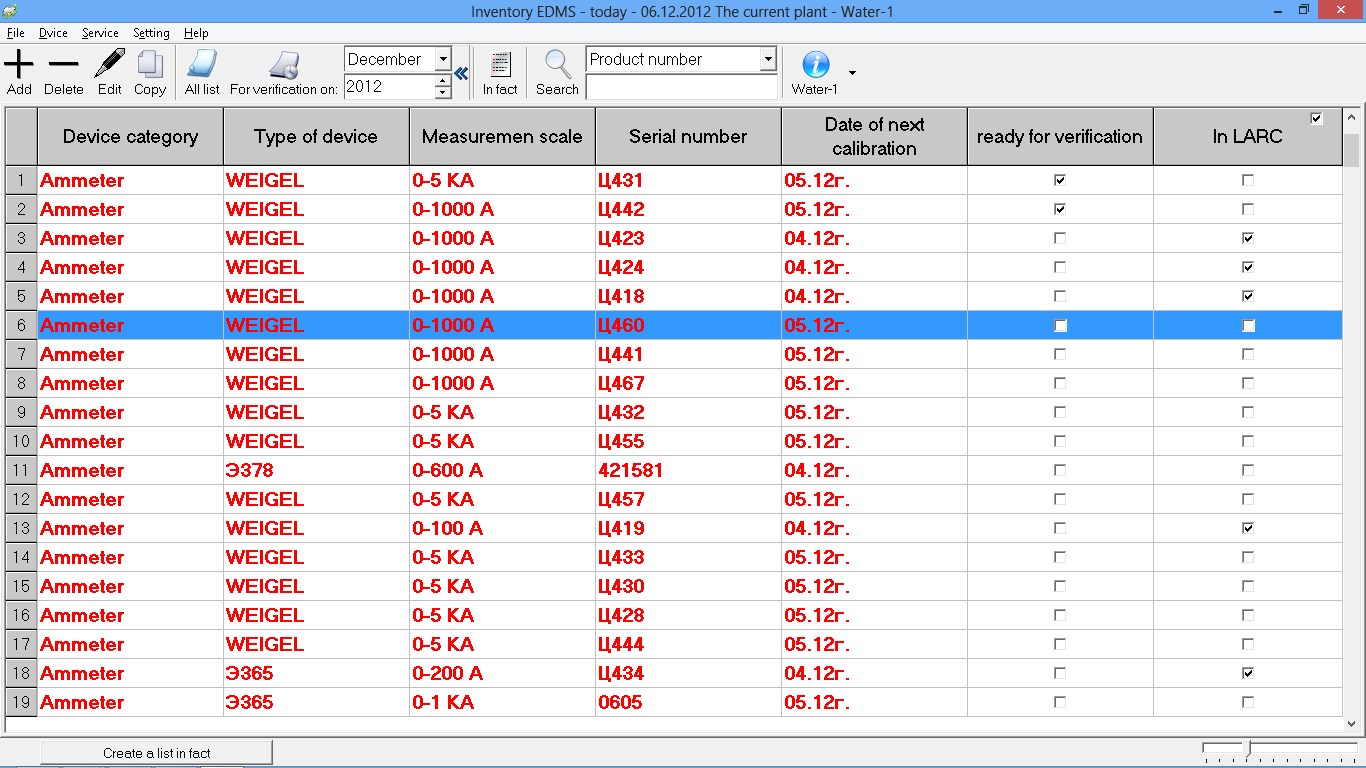The height and width of the screenshot is (768, 1366).
Task: Click the Water-1 info icon
Action: click(x=815, y=65)
